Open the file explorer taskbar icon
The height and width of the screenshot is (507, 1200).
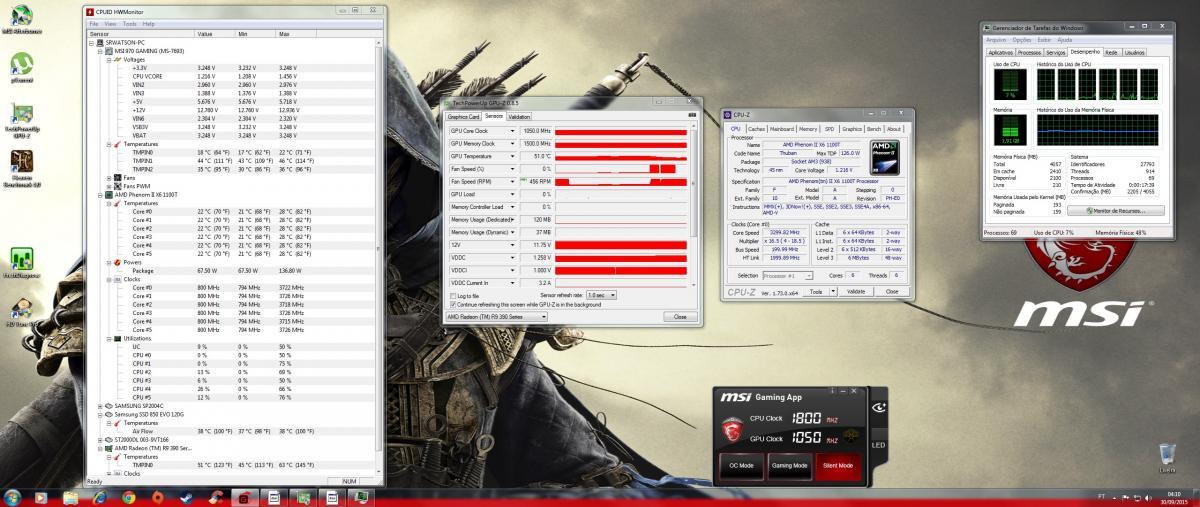pyautogui.click(x=71, y=497)
